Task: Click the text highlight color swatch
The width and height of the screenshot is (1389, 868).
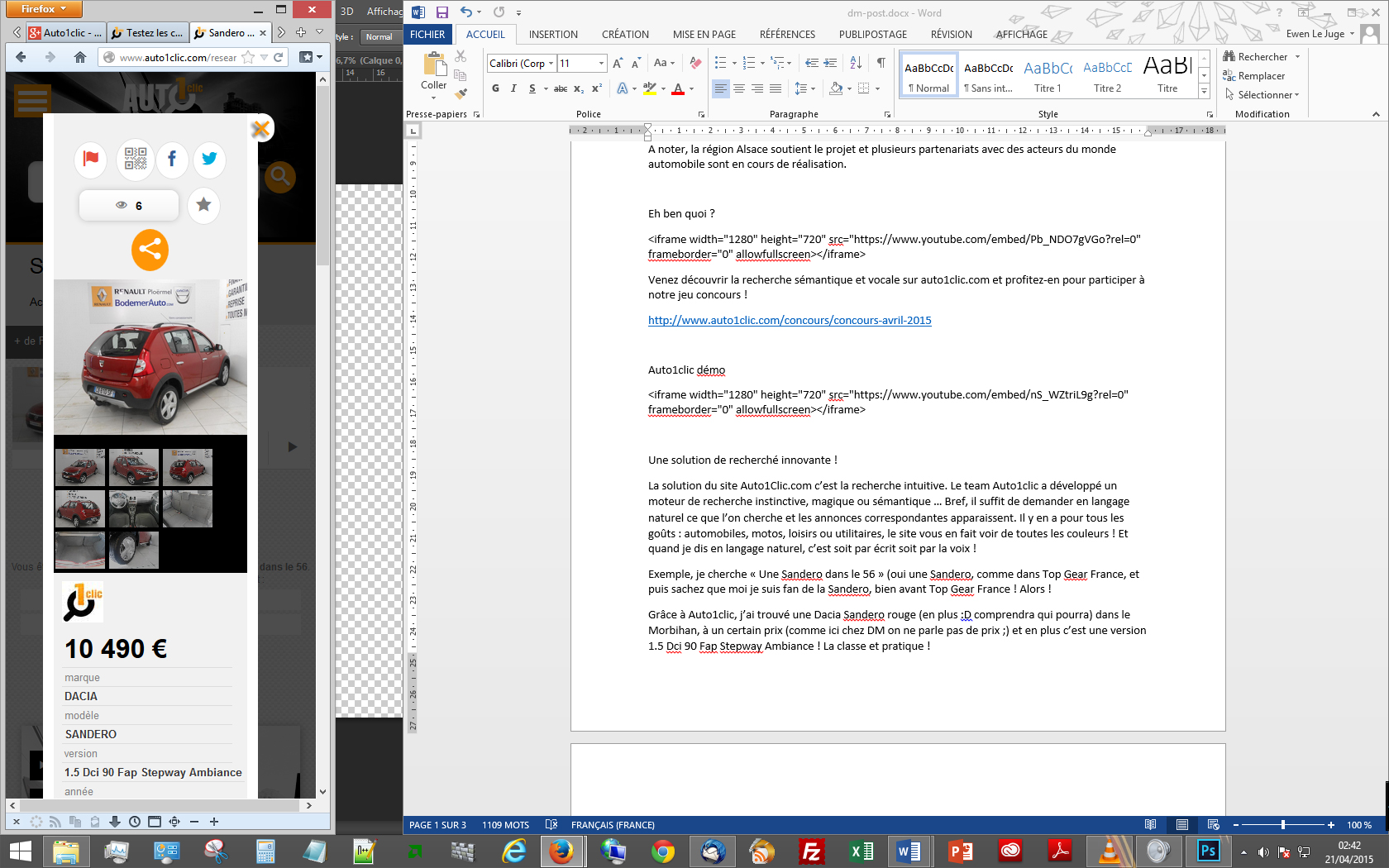Action: coord(650,88)
